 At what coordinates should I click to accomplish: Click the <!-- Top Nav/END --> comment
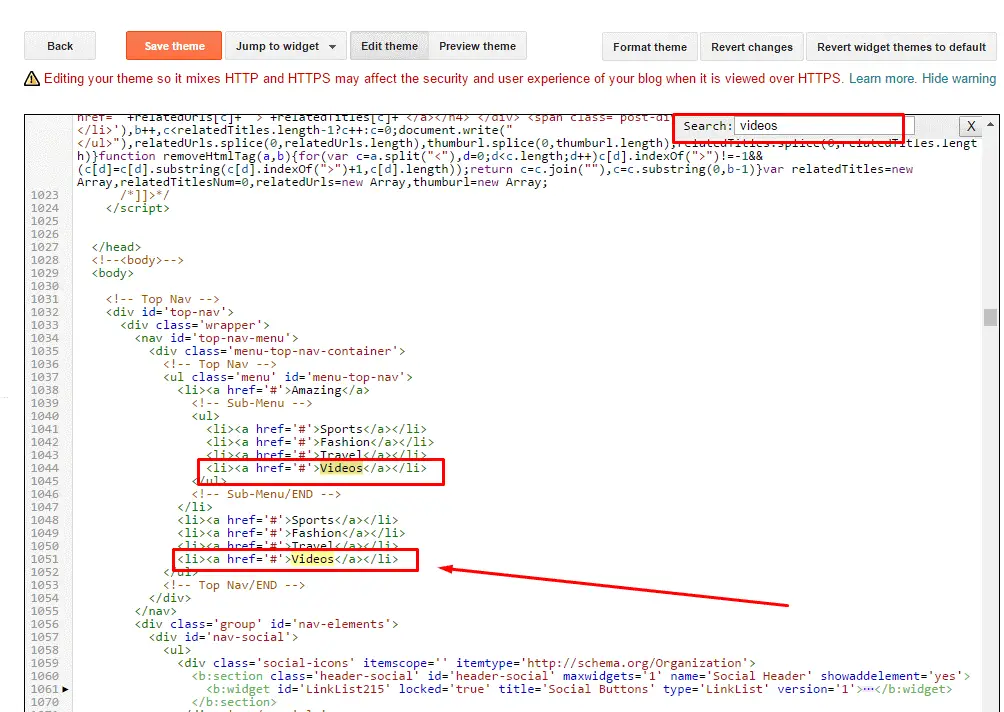tap(234, 585)
